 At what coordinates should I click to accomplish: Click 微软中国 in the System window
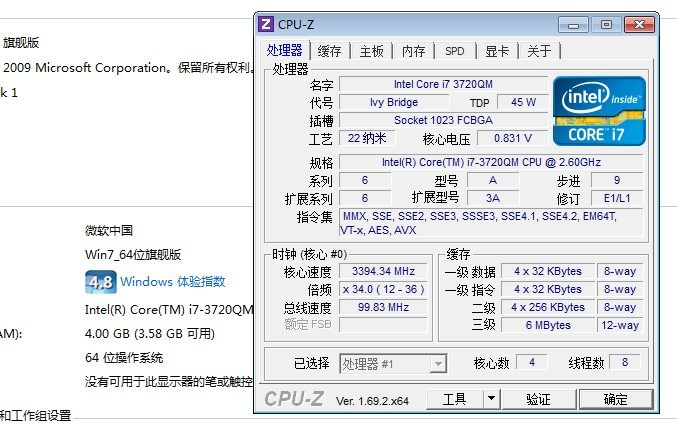click(109, 231)
